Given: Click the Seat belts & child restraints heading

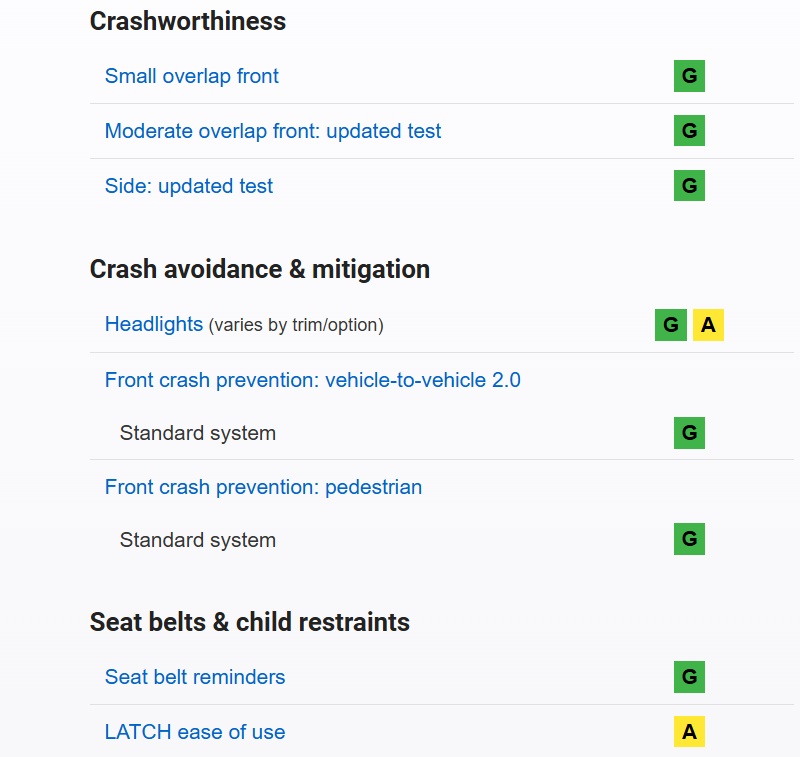Looking at the screenshot, I should [250, 622].
